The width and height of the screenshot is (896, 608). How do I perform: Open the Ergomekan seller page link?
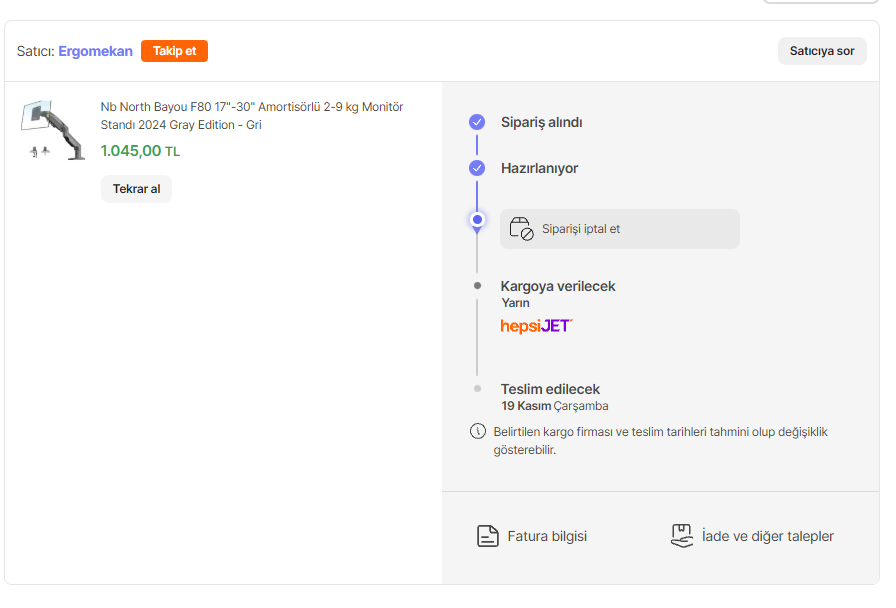95,51
